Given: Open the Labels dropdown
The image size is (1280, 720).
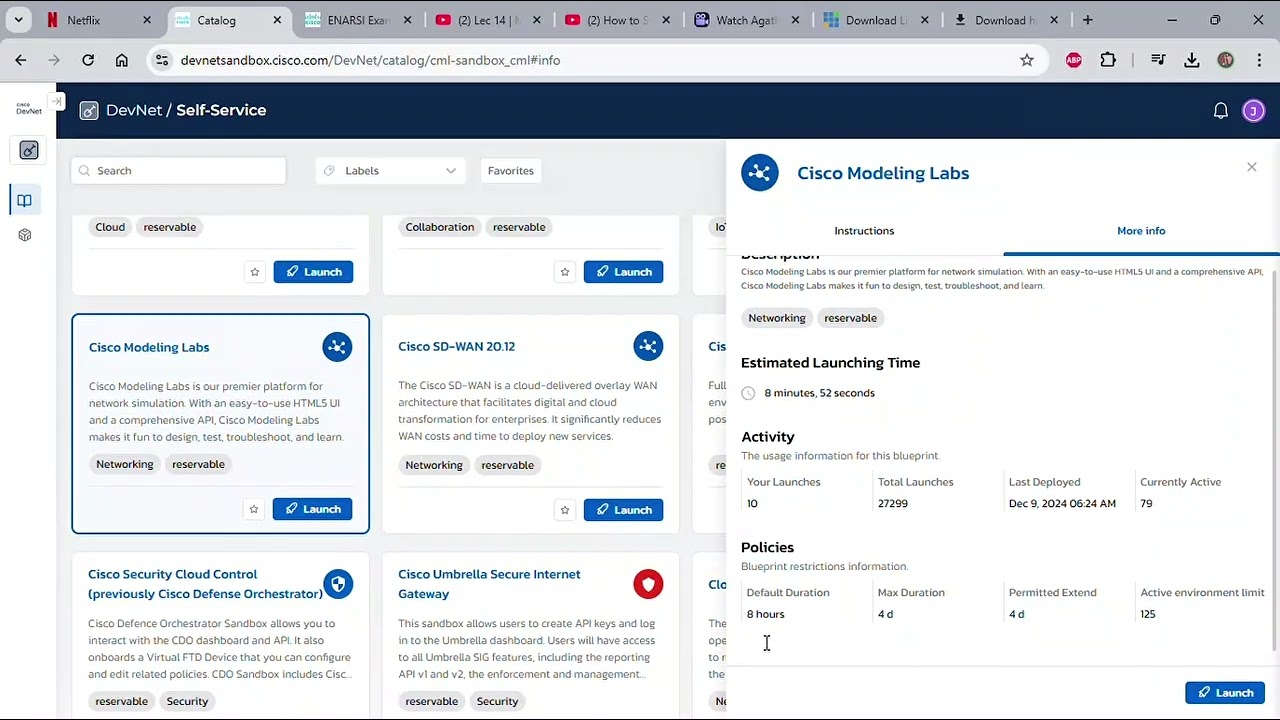Looking at the screenshot, I should pyautogui.click(x=390, y=171).
